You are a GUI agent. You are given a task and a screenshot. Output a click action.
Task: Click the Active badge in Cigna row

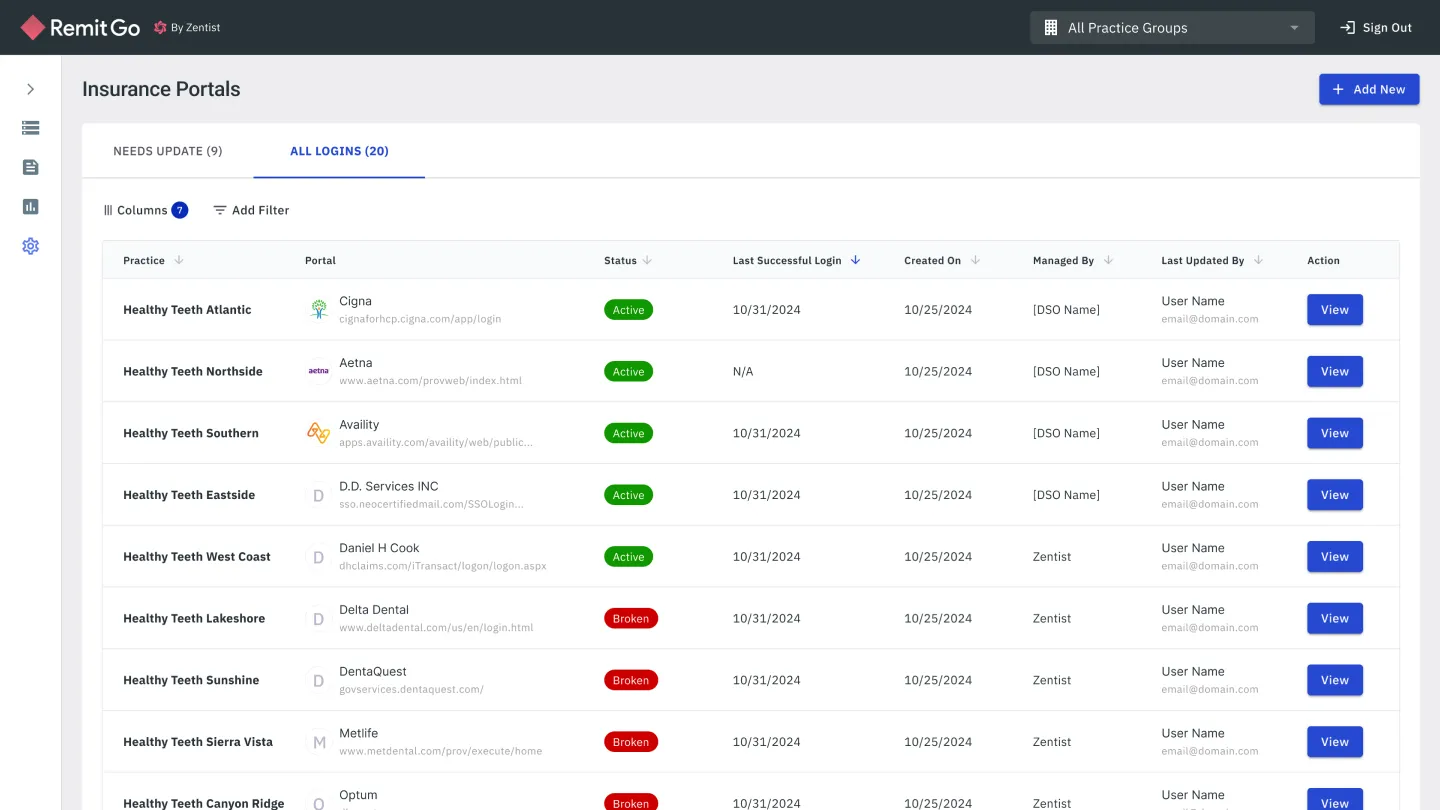click(628, 310)
